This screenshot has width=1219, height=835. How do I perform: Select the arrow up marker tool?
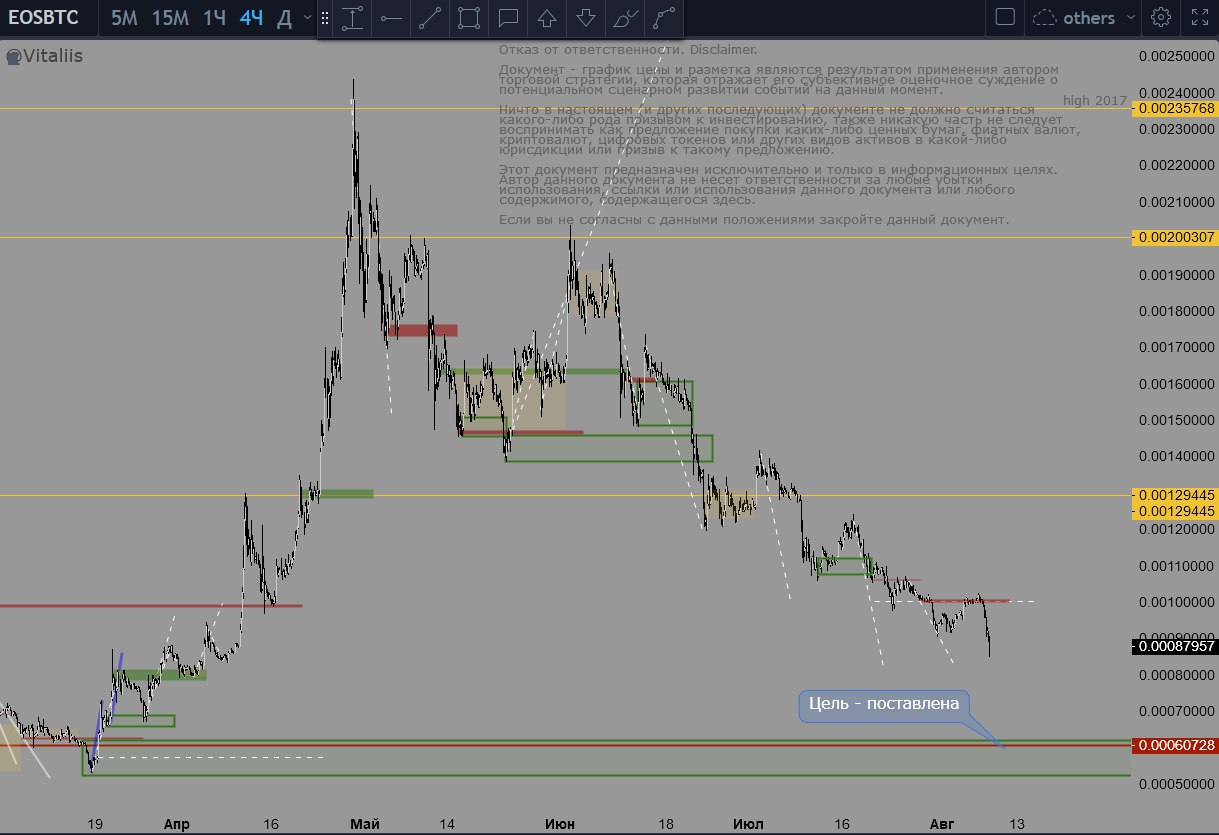coord(547,18)
